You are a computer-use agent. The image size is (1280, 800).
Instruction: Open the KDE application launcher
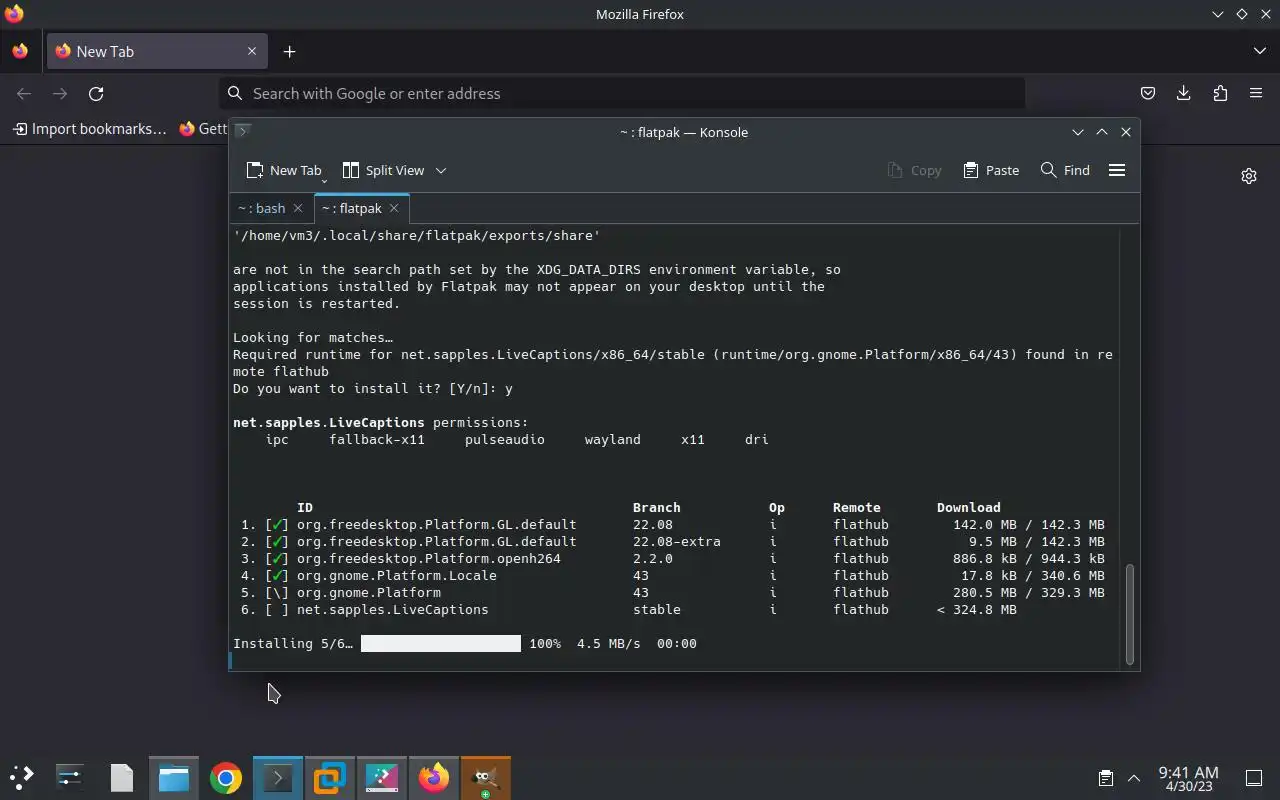[22, 777]
